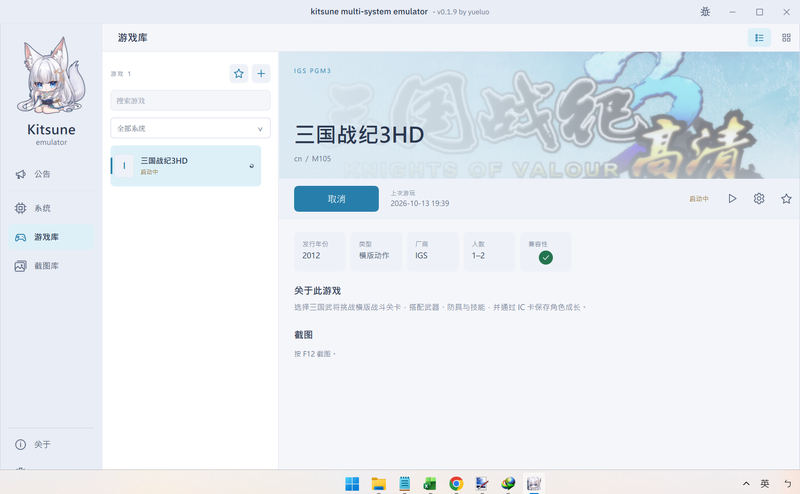This screenshot has width=800, height=494.
Task: Click the 兼容性 green check badge
Action: tap(546, 258)
